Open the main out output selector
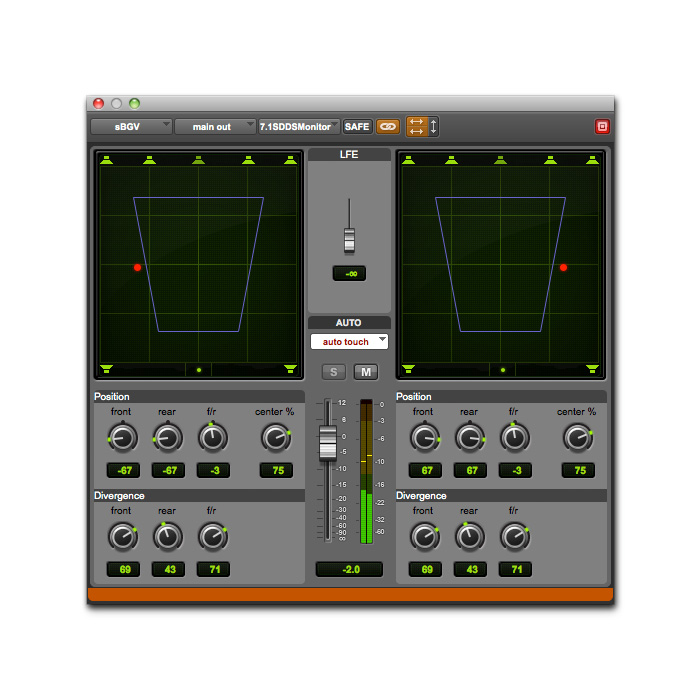Viewport: 700px width, 700px height. 215,127
